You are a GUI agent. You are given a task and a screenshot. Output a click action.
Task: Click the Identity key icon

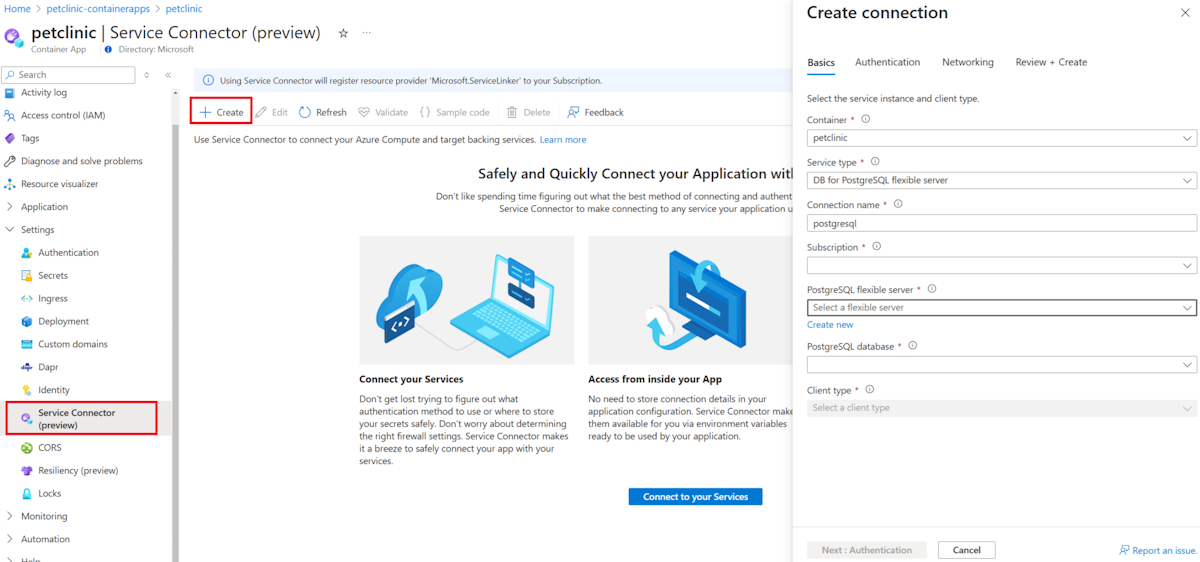click(27, 390)
